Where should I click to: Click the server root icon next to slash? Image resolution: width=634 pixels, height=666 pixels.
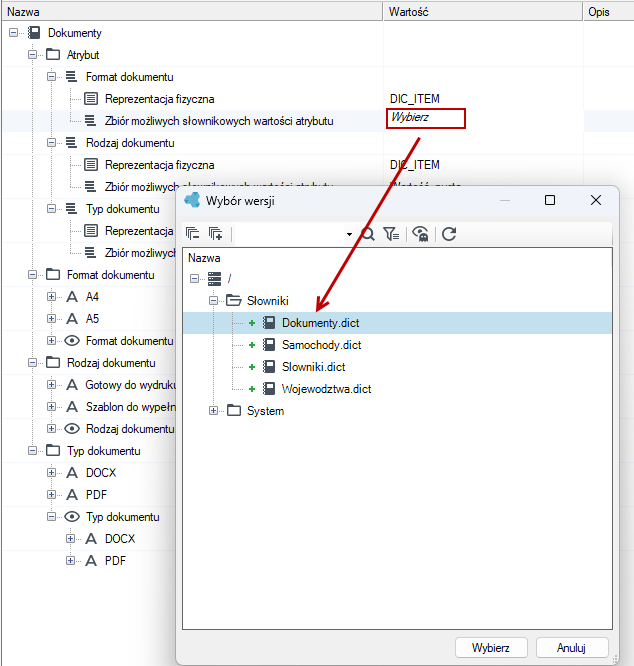214,279
